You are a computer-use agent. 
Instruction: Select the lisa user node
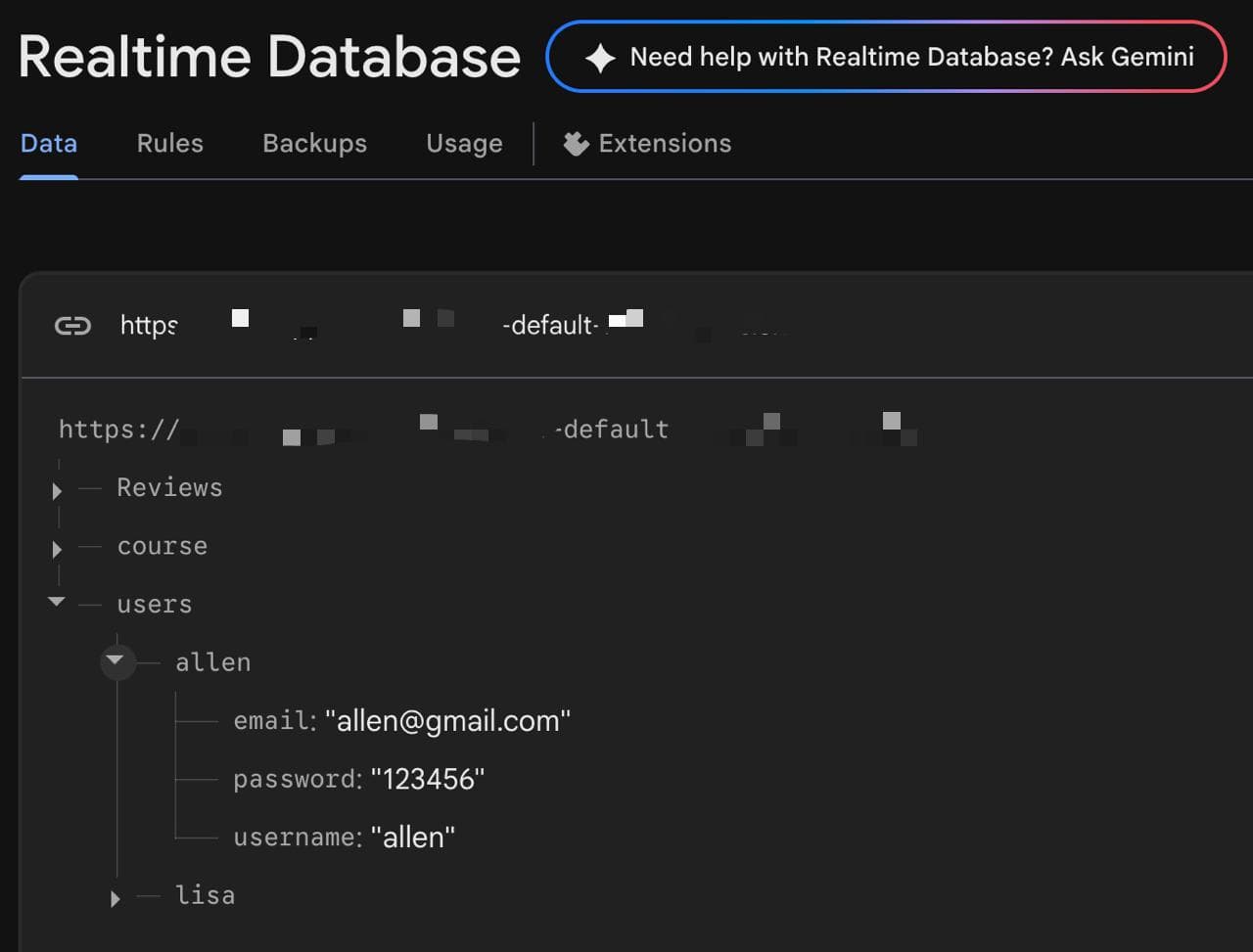click(x=205, y=895)
